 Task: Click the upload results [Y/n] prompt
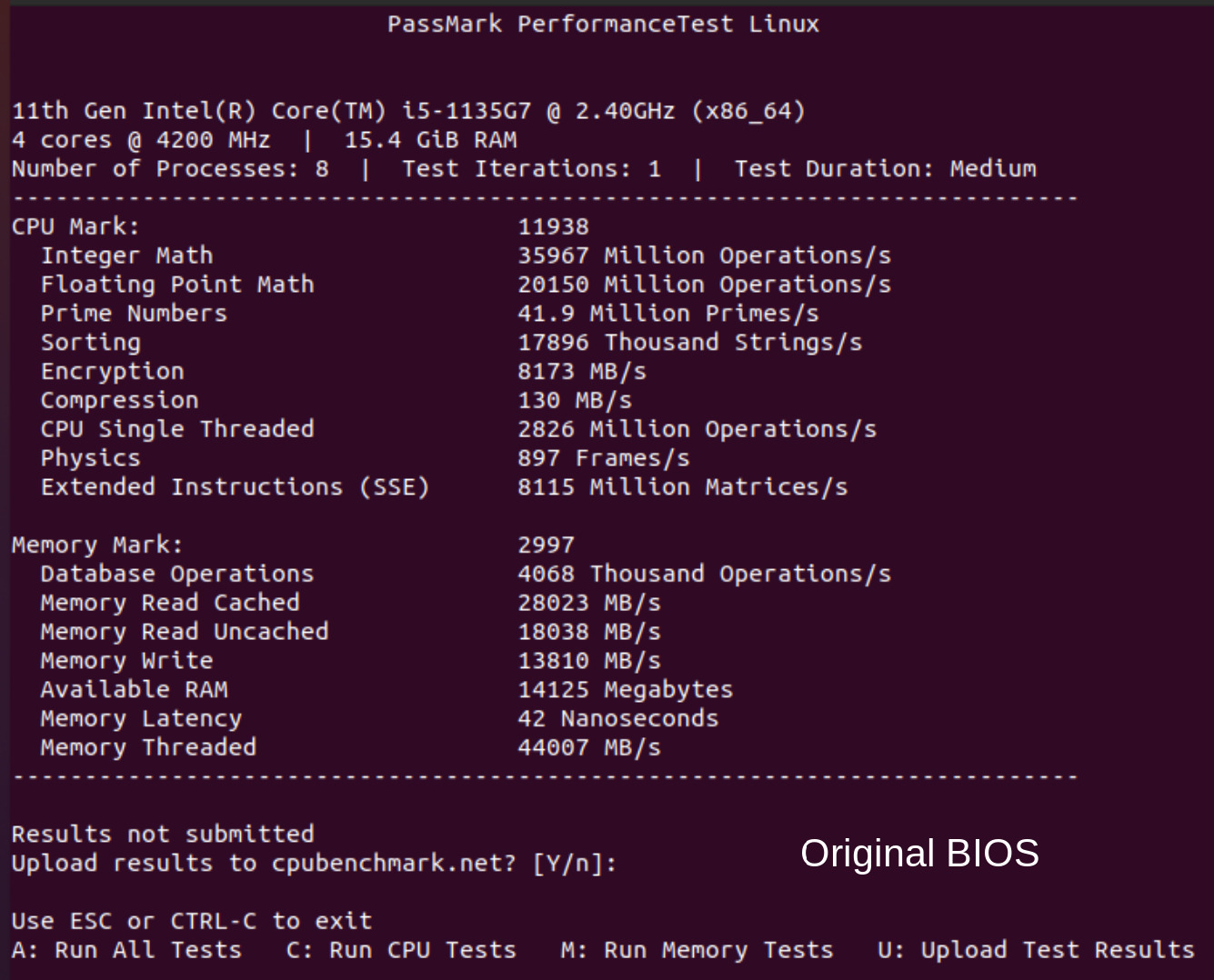tap(314, 864)
